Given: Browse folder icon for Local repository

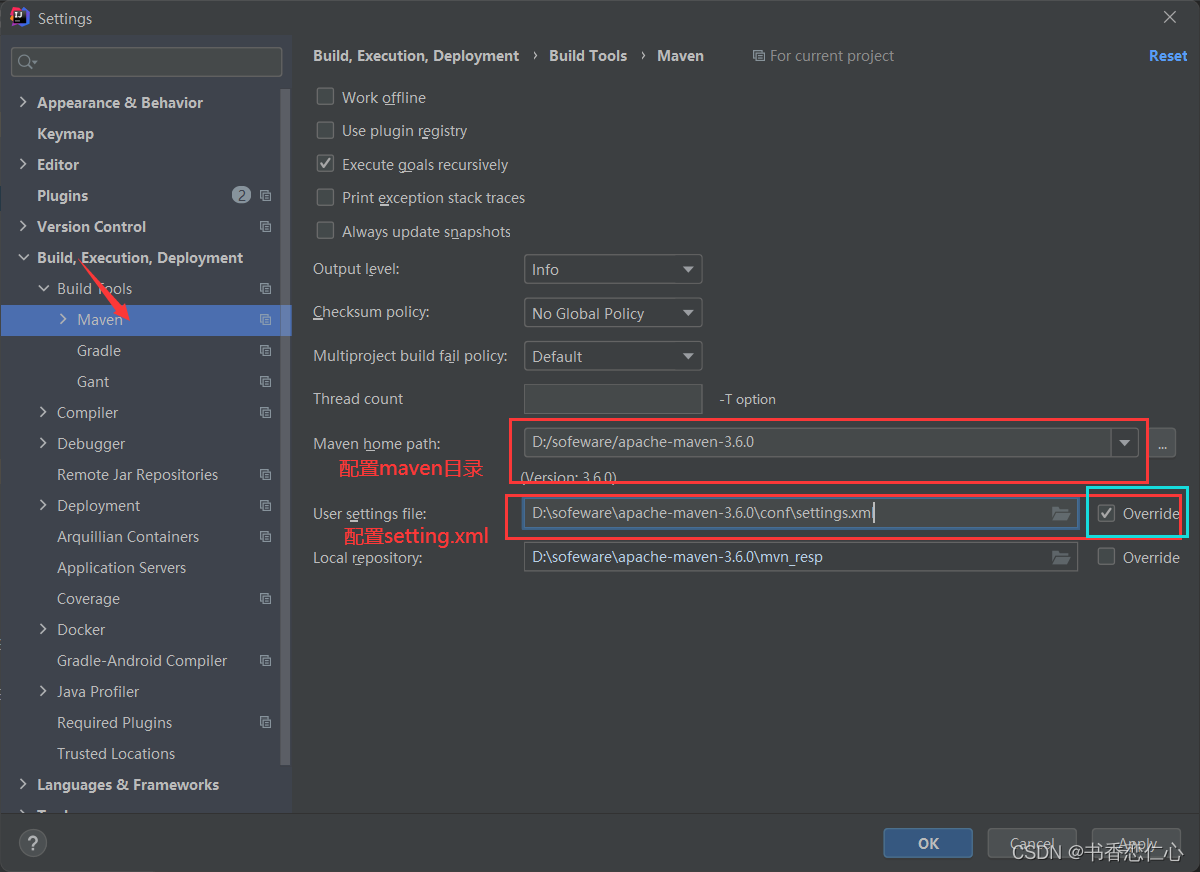Looking at the screenshot, I should tap(1061, 557).
